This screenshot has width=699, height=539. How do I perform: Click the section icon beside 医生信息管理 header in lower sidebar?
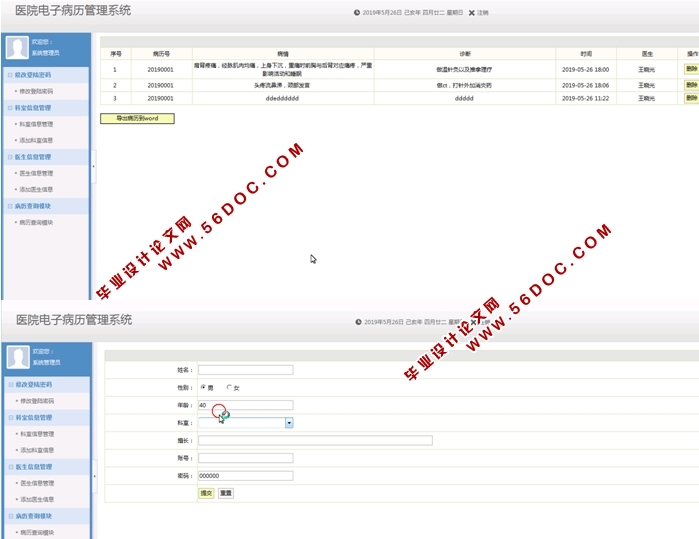pos(10,467)
